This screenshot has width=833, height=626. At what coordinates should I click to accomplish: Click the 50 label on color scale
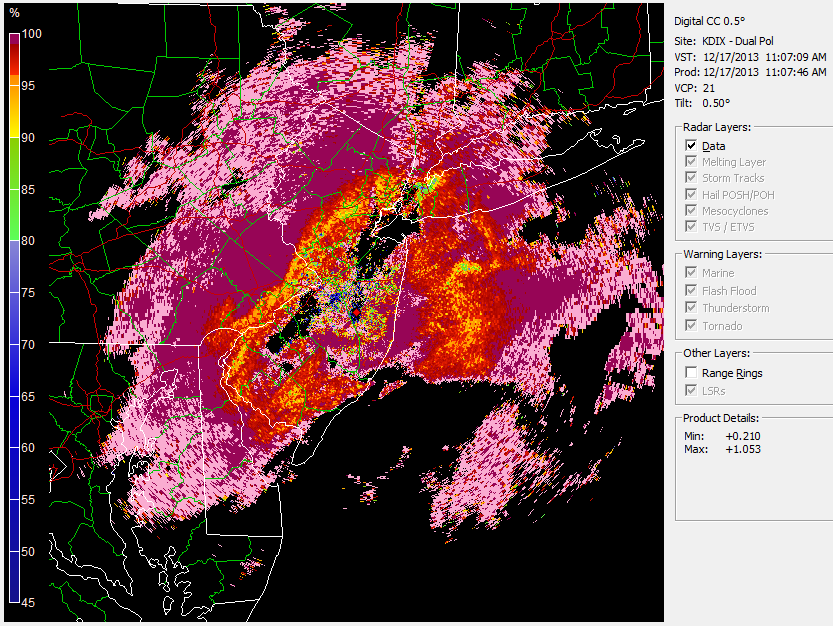pos(28,552)
